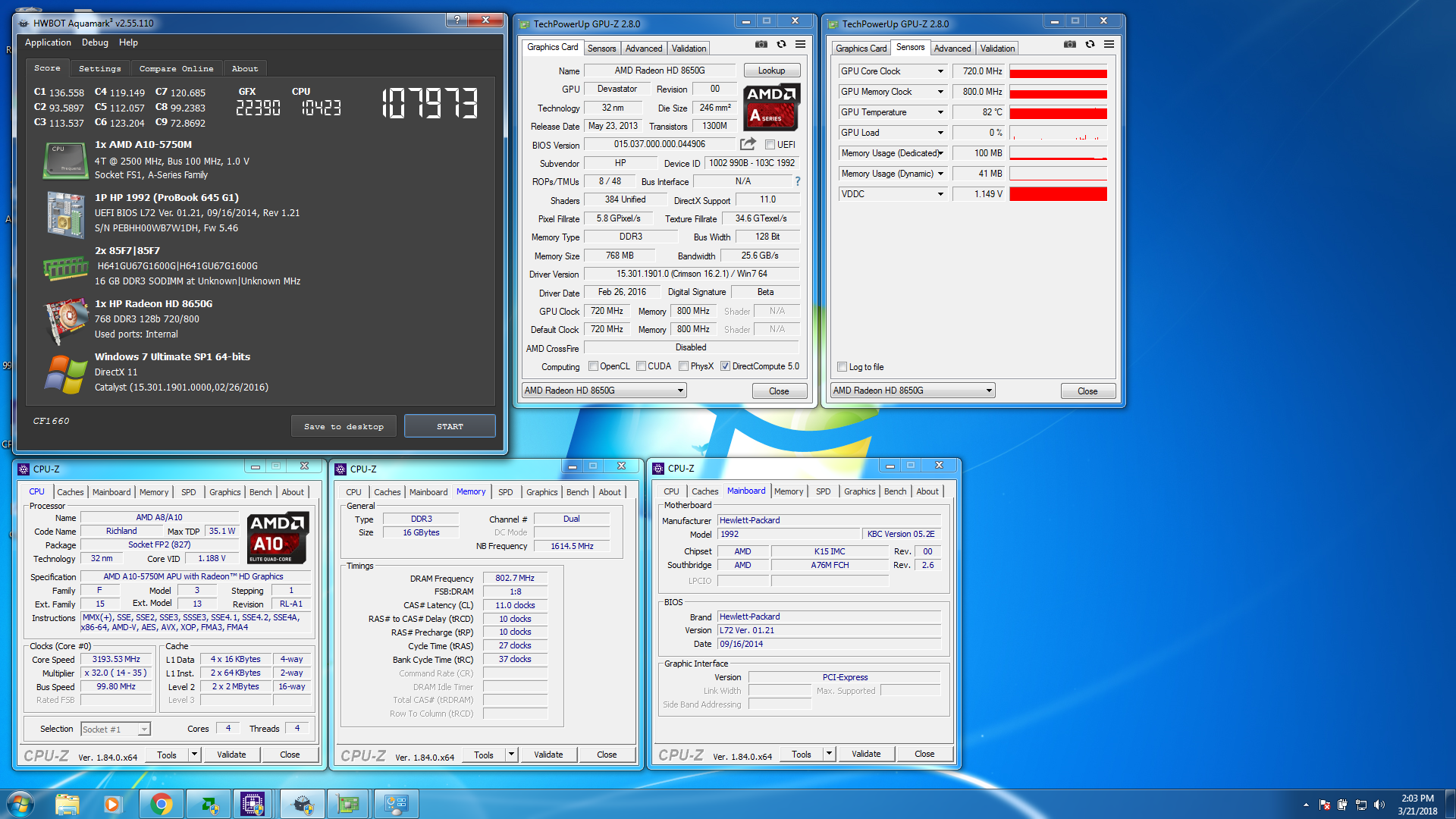Open Caches tab in first CPU-Z
The width and height of the screenshot is (1456, 819).
point(70,492)
